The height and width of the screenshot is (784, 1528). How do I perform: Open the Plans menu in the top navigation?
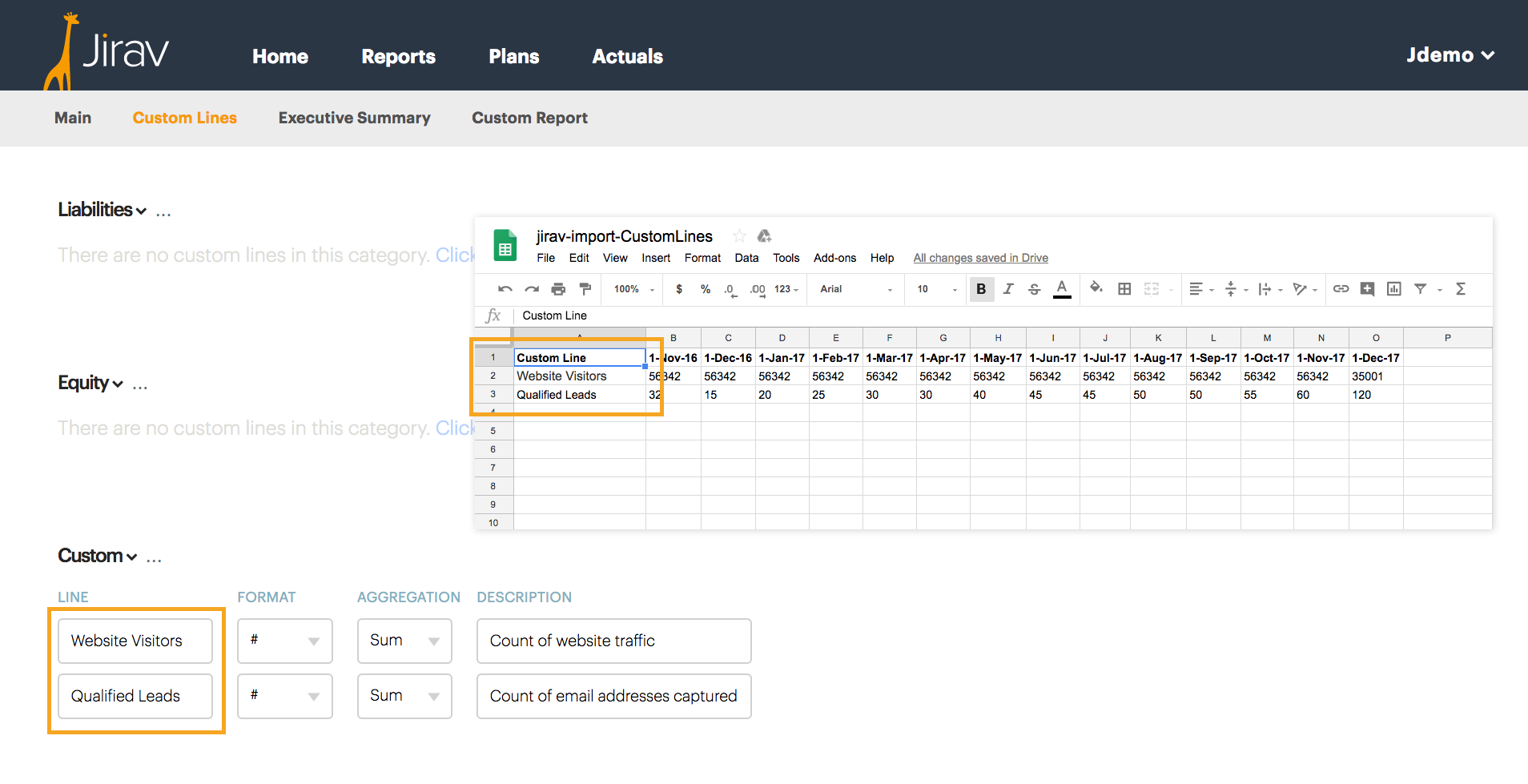514,57
